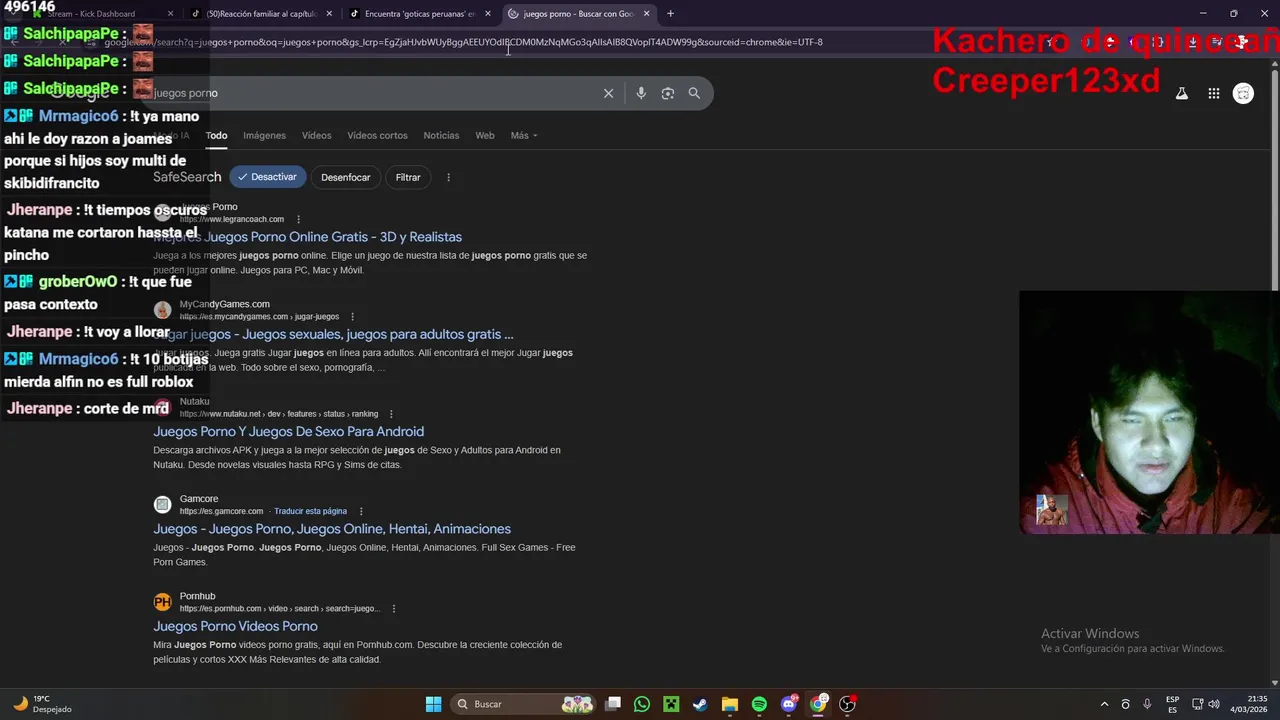Open File Explorer from the taskbar
The width and height of the screenshot is (1280, 720).
[x=729, y=704]
